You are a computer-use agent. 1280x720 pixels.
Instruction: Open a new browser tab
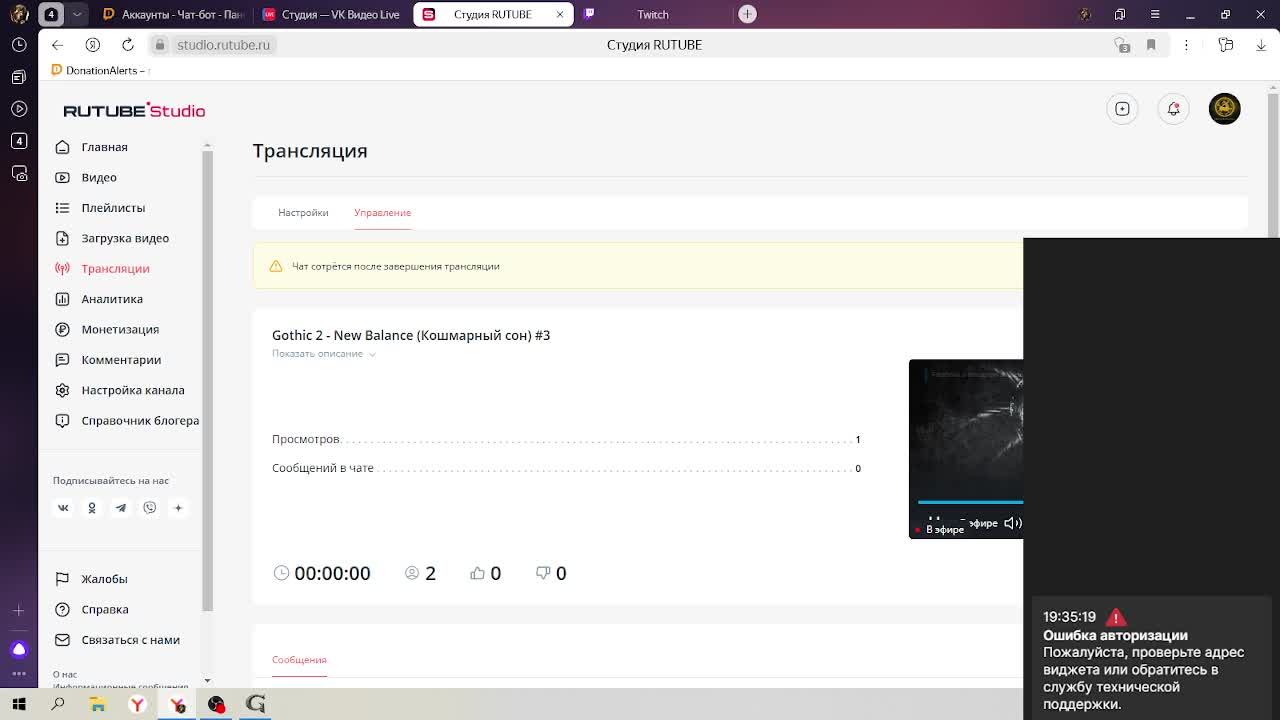pos(747,14)
